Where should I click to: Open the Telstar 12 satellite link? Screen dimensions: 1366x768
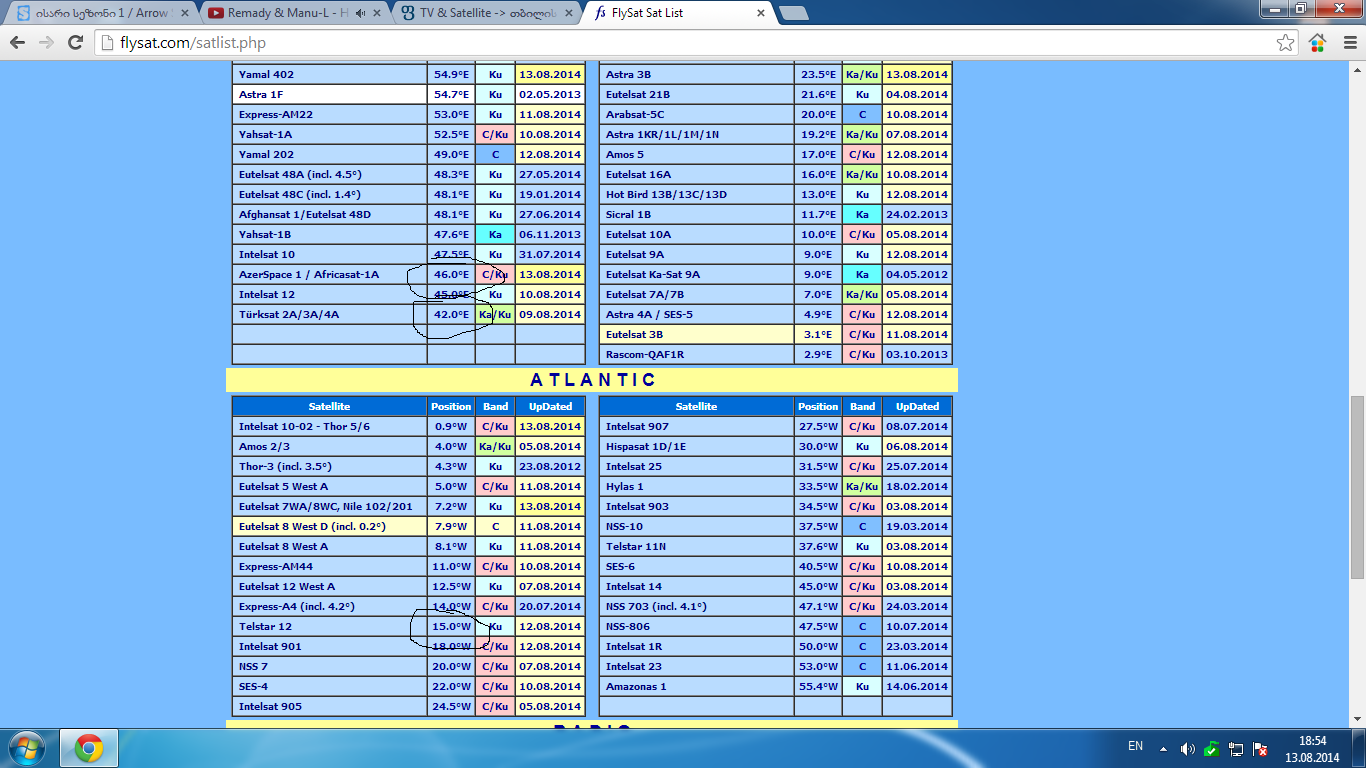(x=265, y=626)
